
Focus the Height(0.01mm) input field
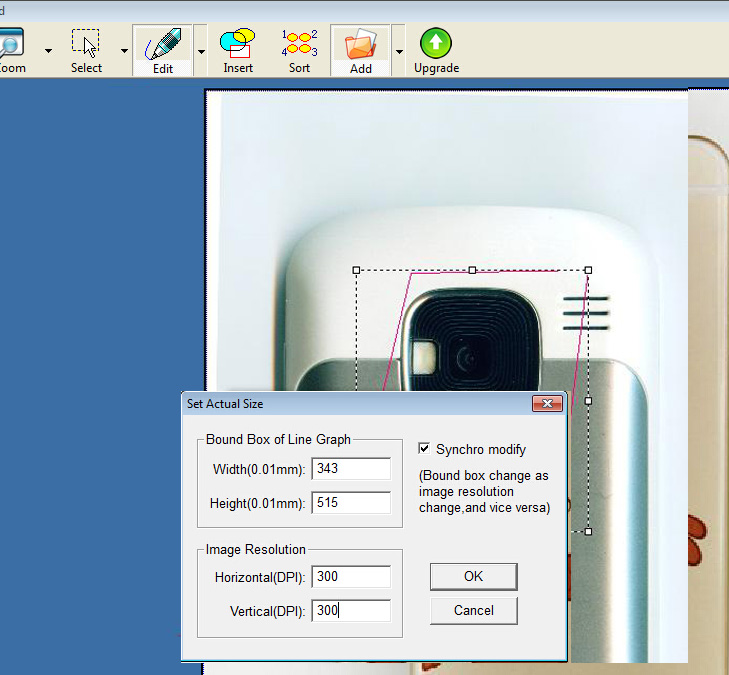pyautogui.click(x=351, y=503)
